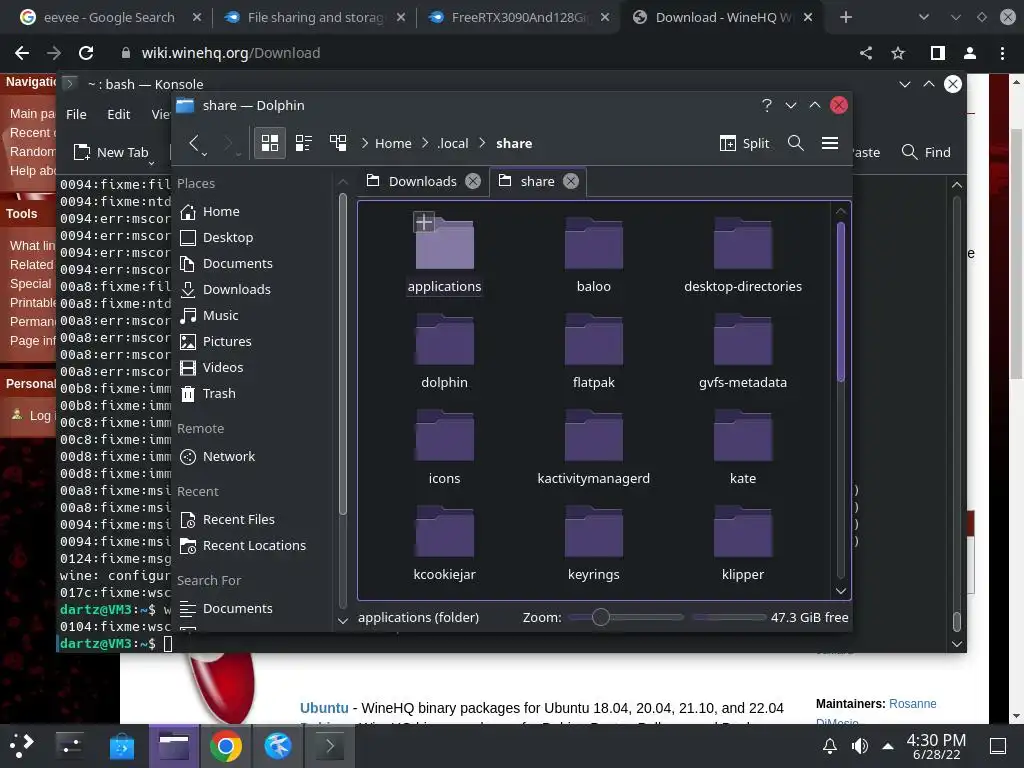
Task: Open the File menu in Konsole
Action: coord(76,114)
